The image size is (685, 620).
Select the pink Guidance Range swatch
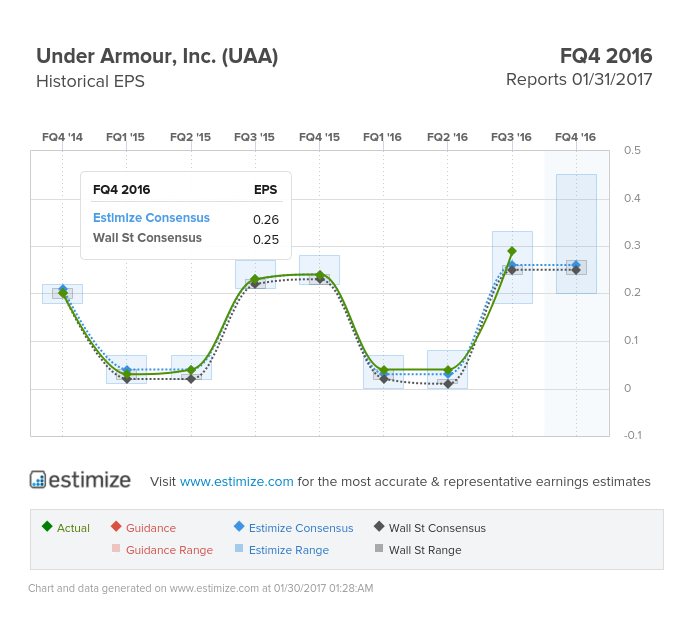pyautogui.click(x=116, y=548)
